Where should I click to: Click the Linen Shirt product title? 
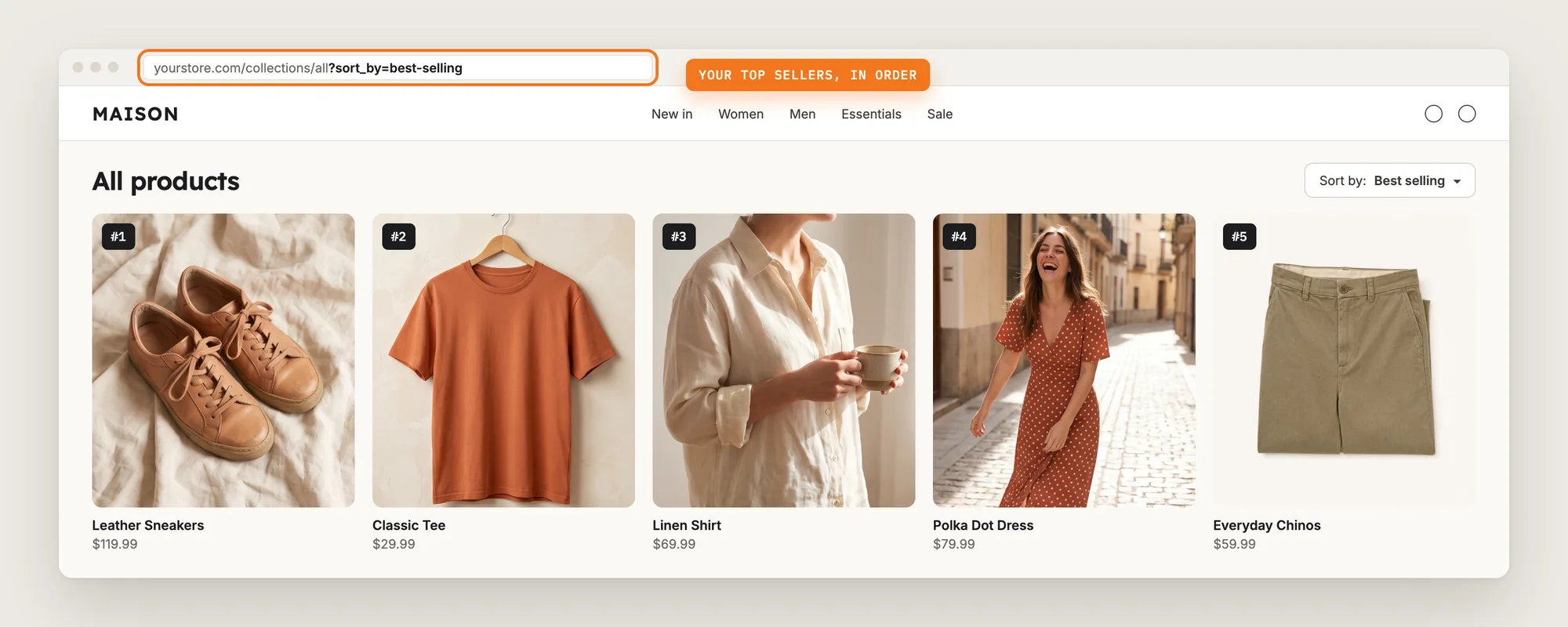[687, 525]
